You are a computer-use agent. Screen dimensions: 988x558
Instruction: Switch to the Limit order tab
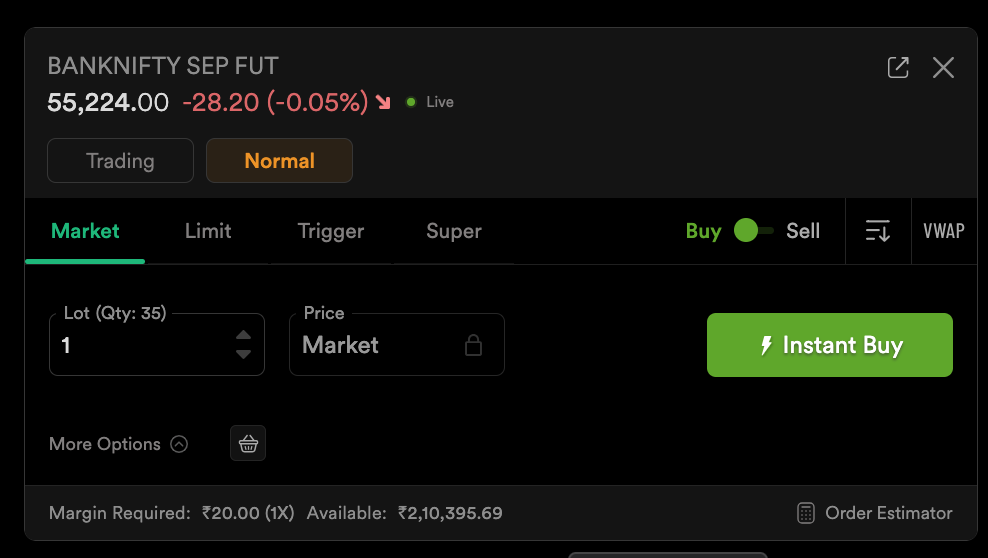208,231
